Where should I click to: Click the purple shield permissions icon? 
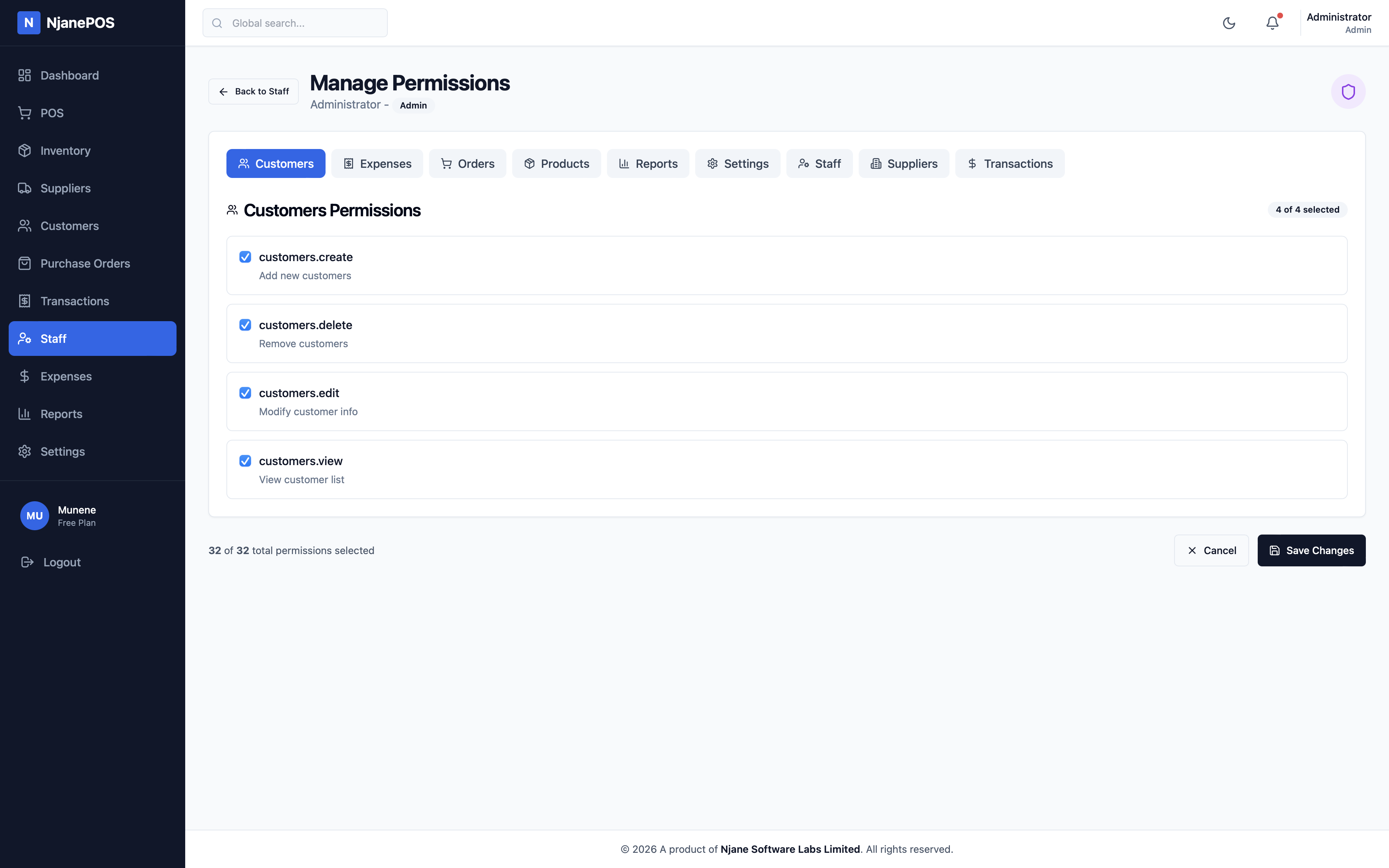tap(1348, 91)
